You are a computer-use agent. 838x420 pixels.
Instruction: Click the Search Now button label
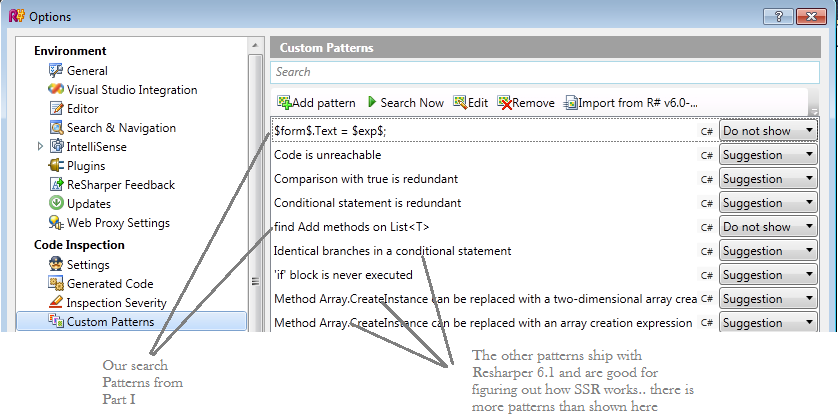(412, 103)
